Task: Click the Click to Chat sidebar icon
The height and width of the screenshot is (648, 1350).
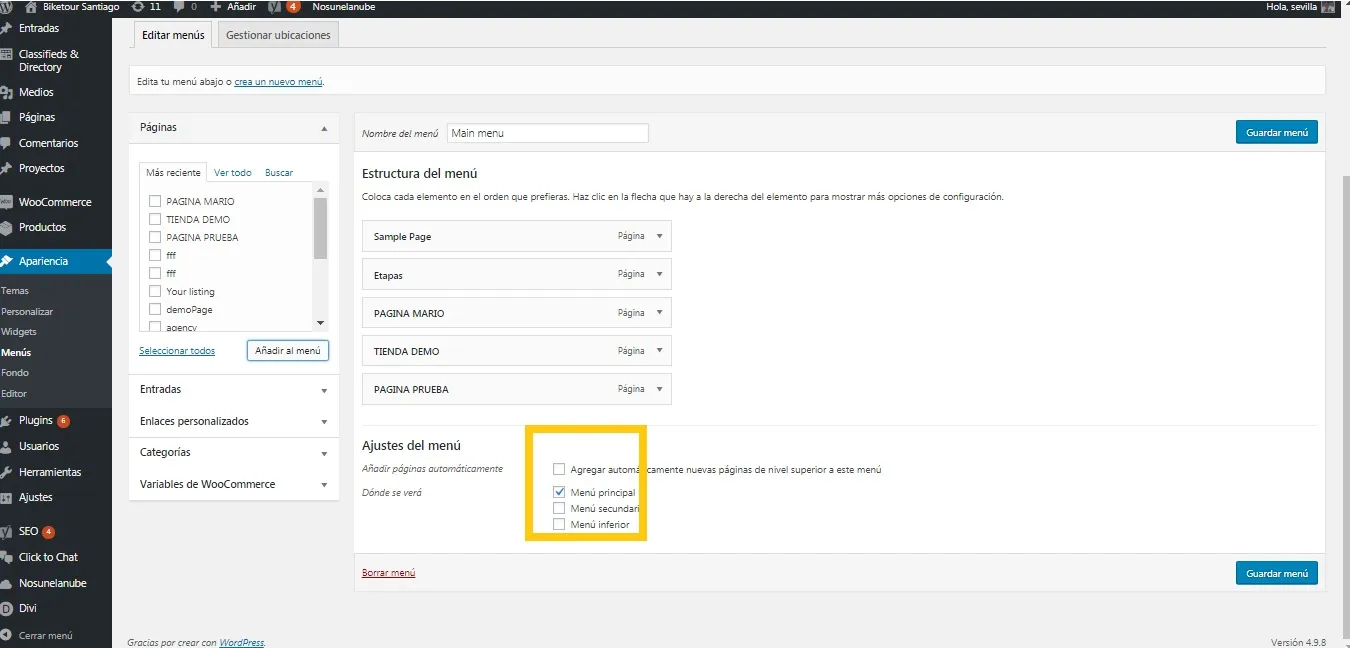Action: pos(7,557)
